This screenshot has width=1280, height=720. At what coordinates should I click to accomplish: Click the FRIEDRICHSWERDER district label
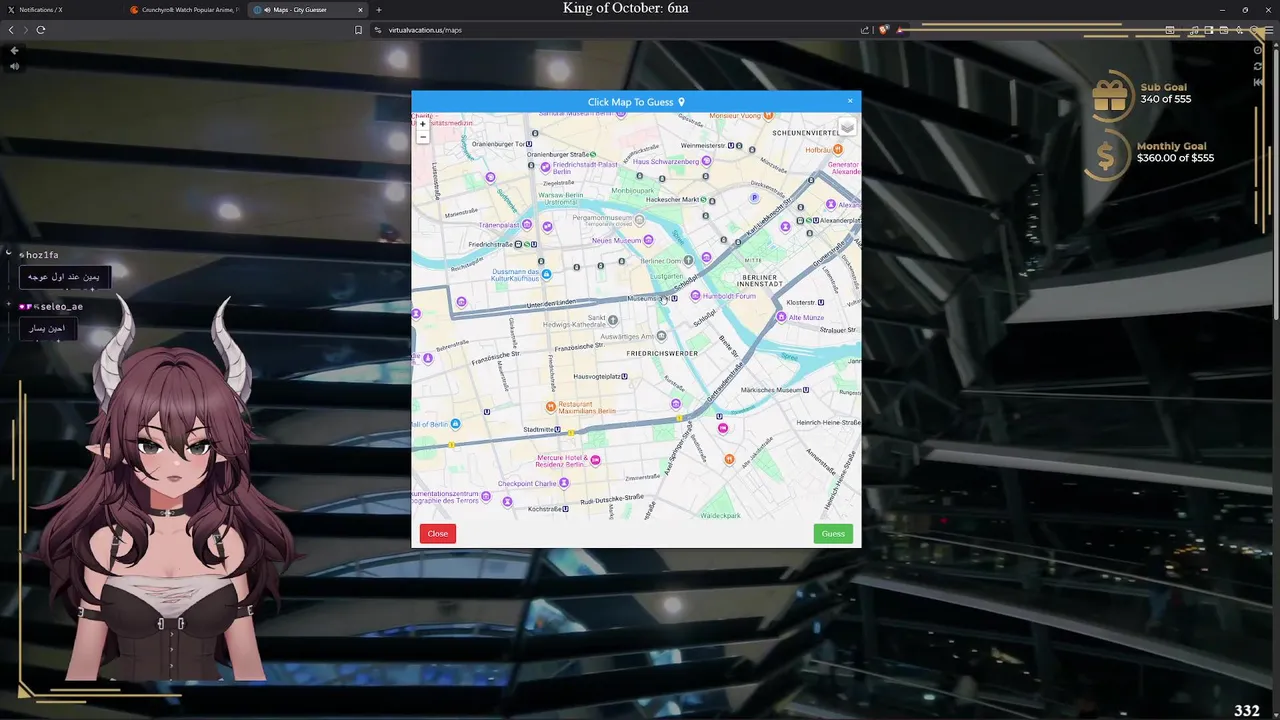click(x=662, y=354)
